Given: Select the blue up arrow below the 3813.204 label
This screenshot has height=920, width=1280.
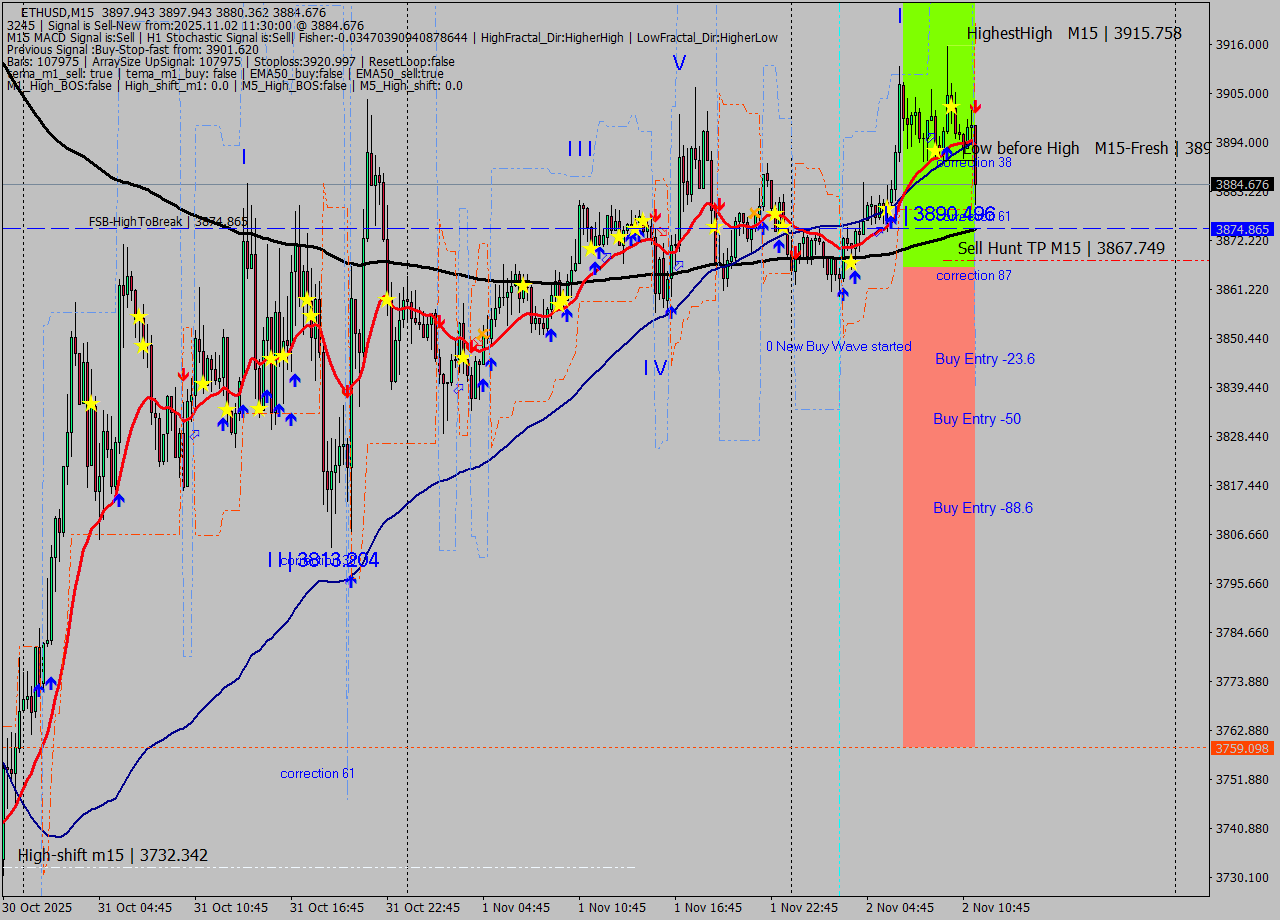Looking at the screenshot, I should (350, 580).
